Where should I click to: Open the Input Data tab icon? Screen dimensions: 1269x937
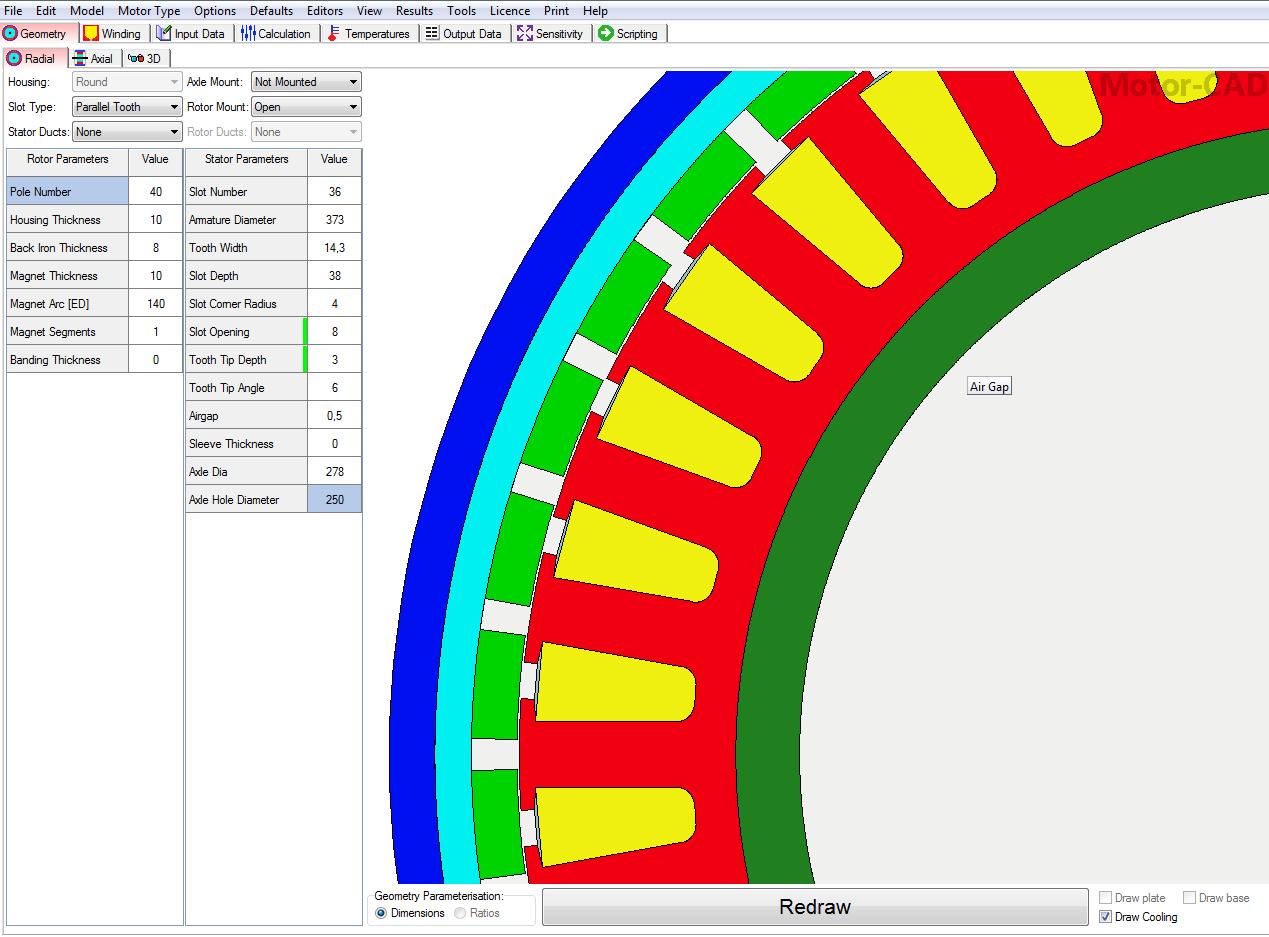click(164, 34)
